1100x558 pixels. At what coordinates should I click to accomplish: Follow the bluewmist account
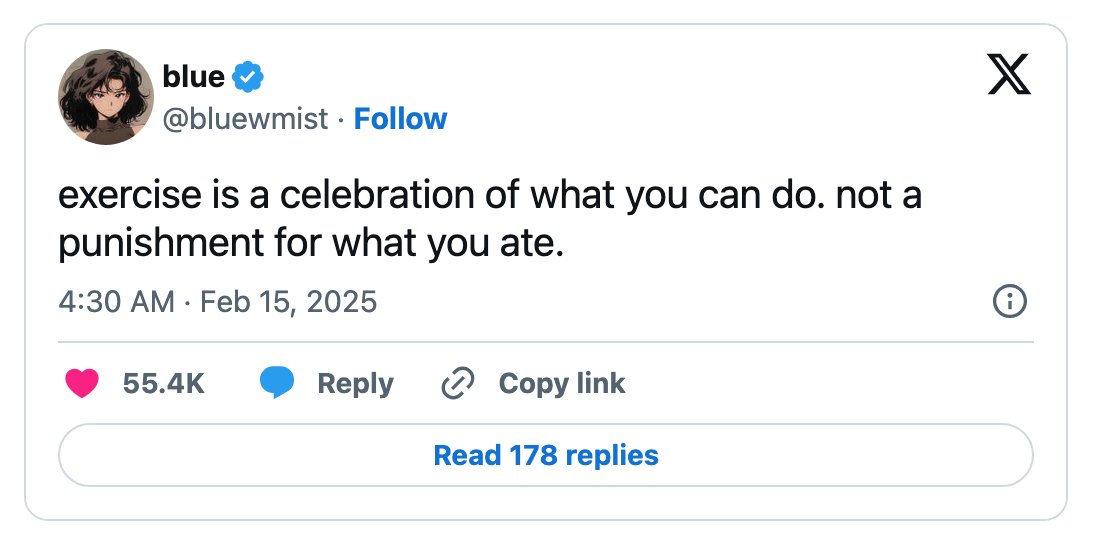click(400, 119)
